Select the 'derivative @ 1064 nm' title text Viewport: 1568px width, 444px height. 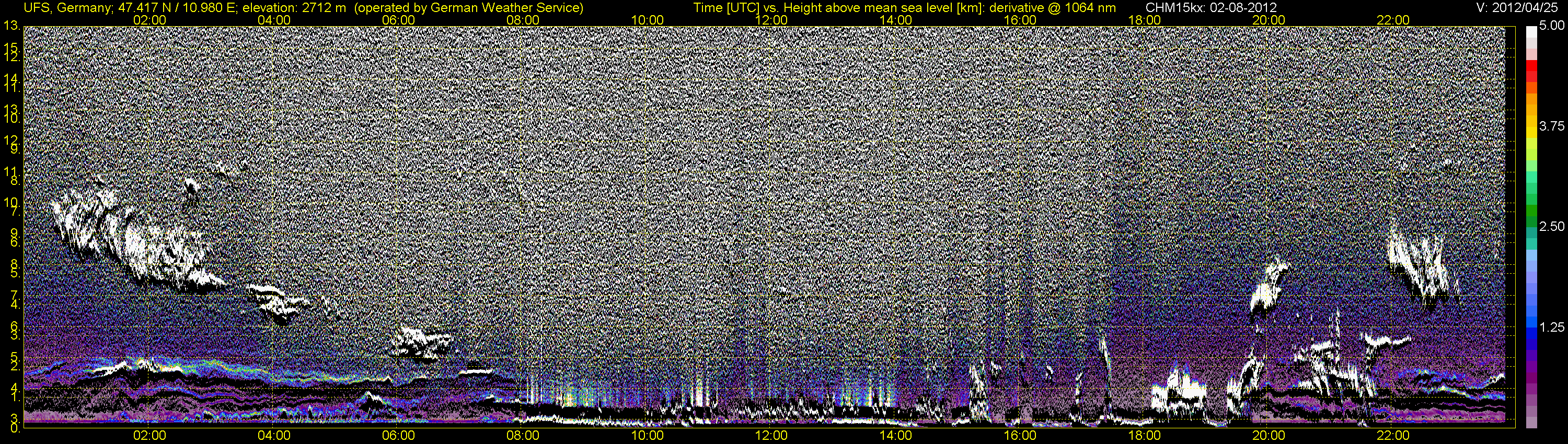coord(1054,7)
